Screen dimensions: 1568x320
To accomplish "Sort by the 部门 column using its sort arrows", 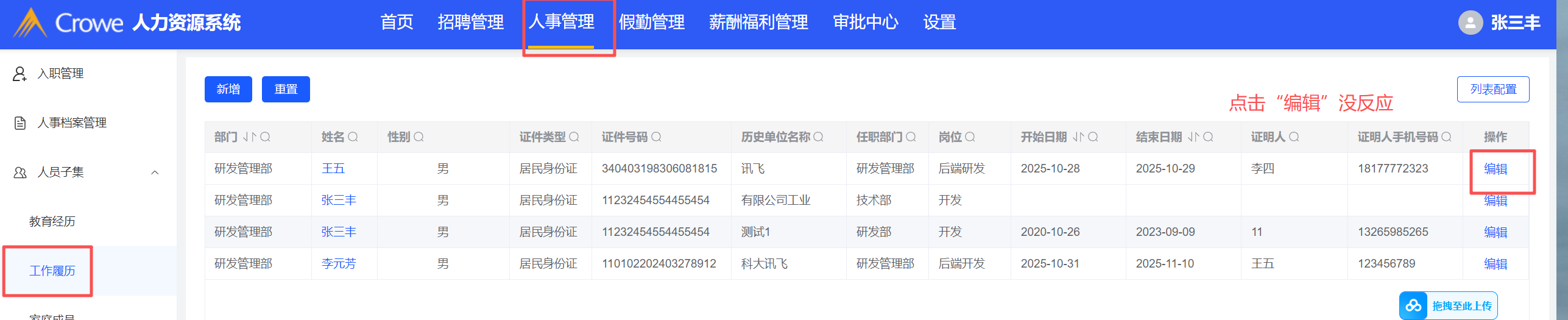I will (250, 137).
